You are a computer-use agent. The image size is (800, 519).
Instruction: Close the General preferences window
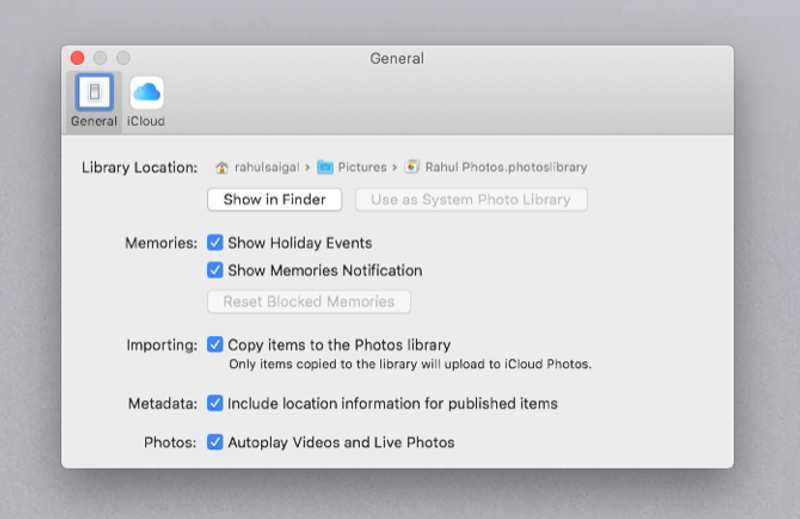point(78,59)
